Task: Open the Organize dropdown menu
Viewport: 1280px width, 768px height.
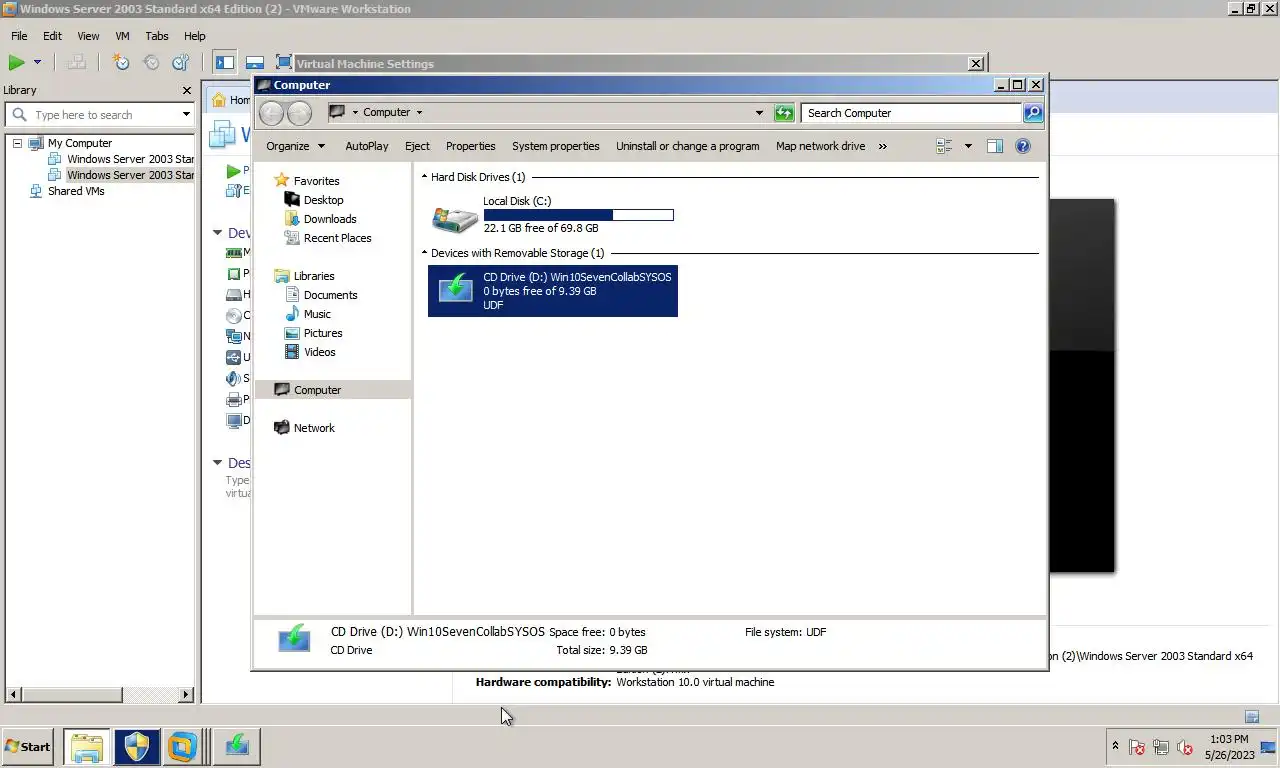Action: [x=295, y=146]
